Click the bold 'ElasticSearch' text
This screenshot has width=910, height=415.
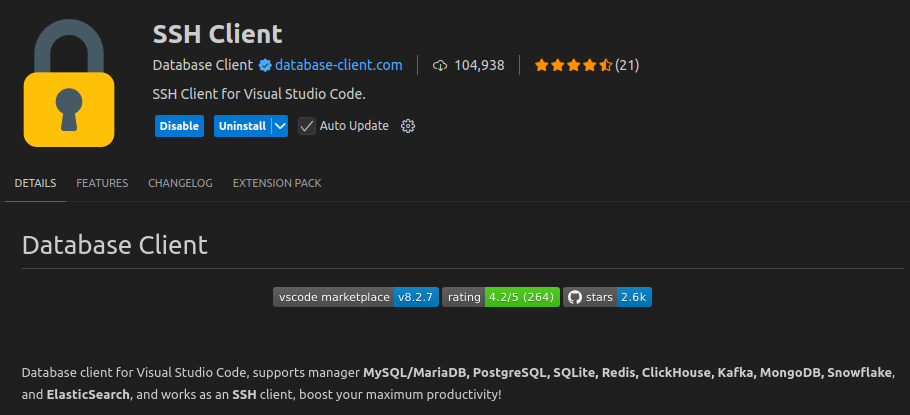(x=88, y=395)
